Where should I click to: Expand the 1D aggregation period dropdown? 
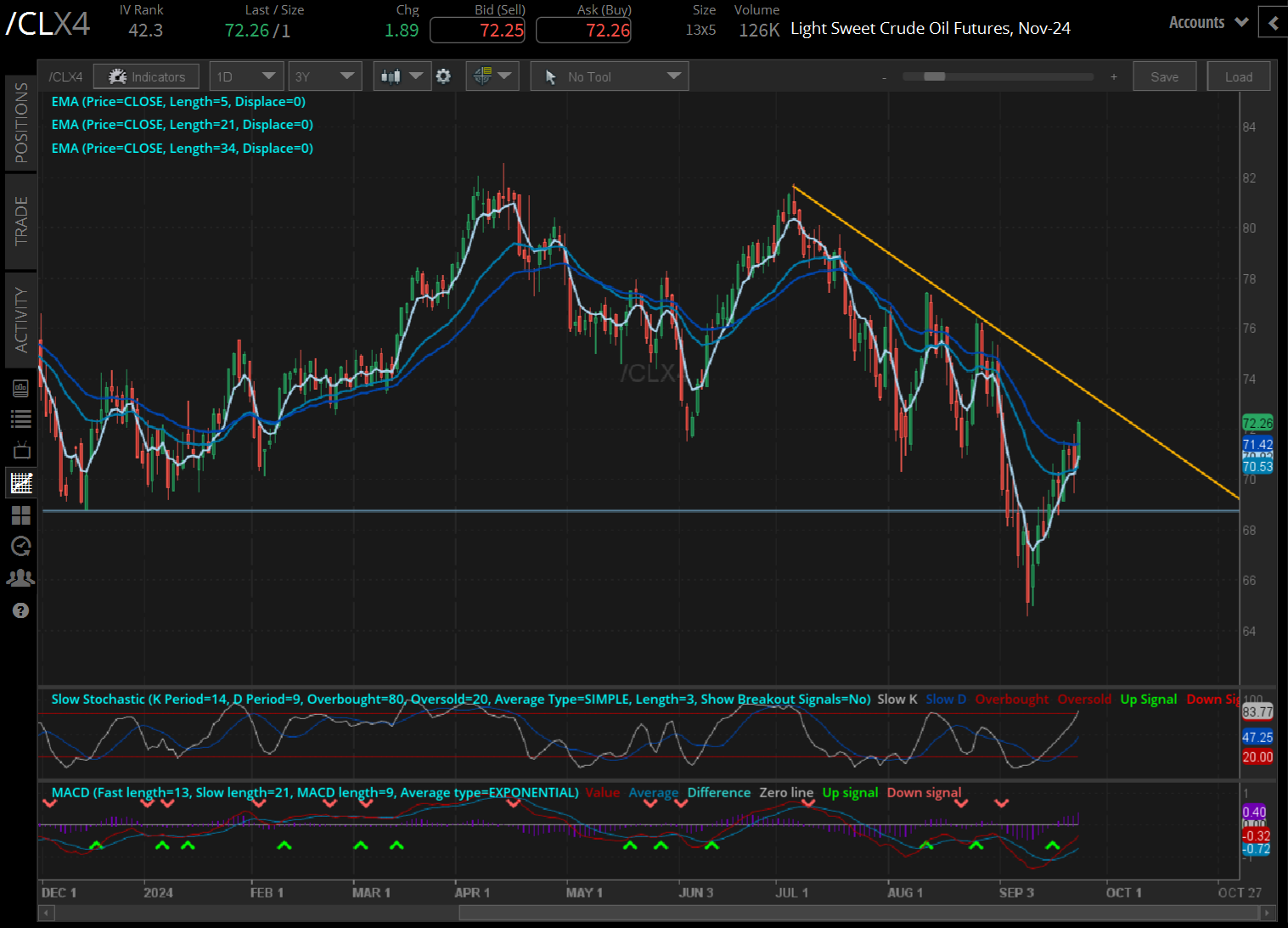[x=246, y=76]
